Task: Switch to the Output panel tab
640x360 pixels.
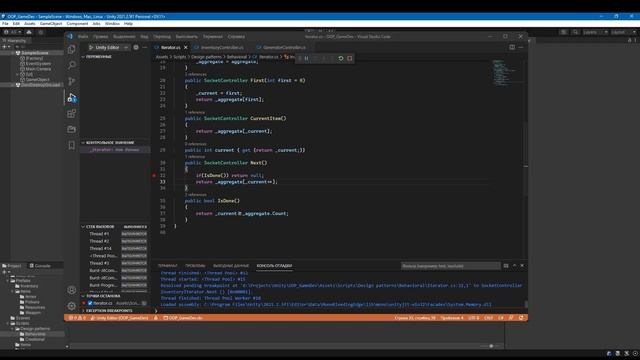Action: click(231, 266)
